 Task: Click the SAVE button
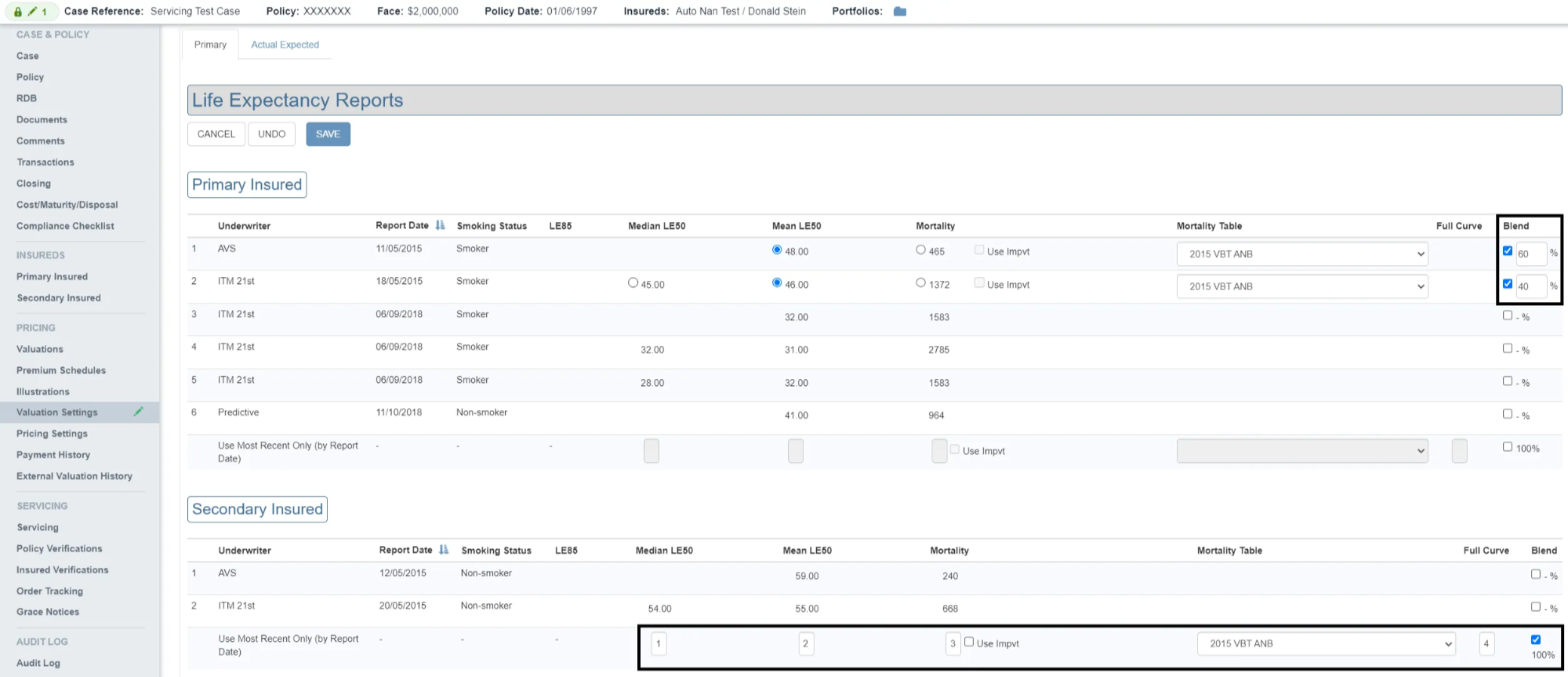[328, 134]
